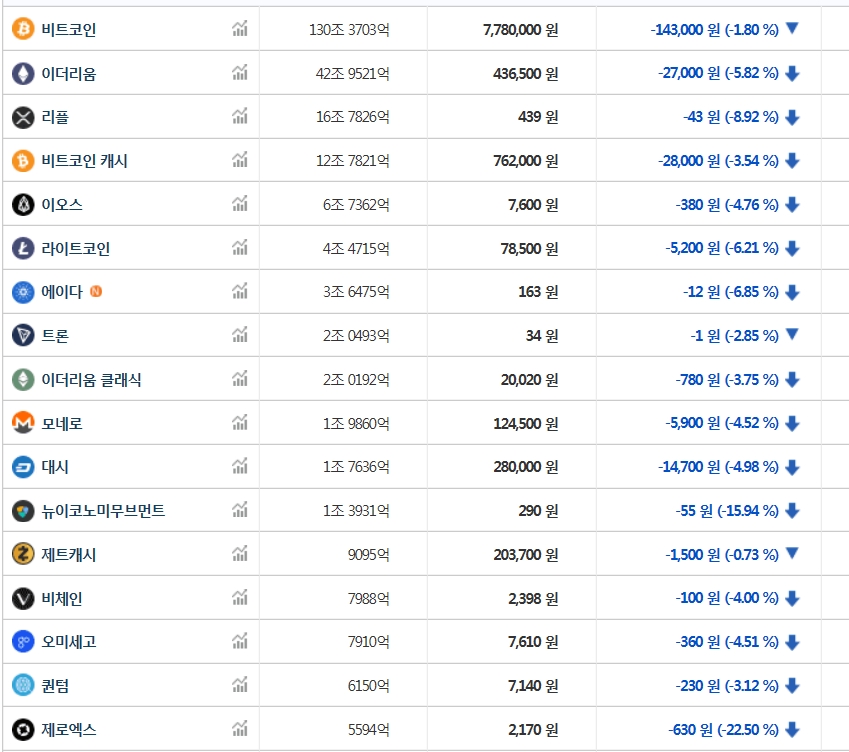Click the Monero (모네로) coin logo
Image resolution: width=849 pixels, height=752 pixels.
tap(23, 423)
